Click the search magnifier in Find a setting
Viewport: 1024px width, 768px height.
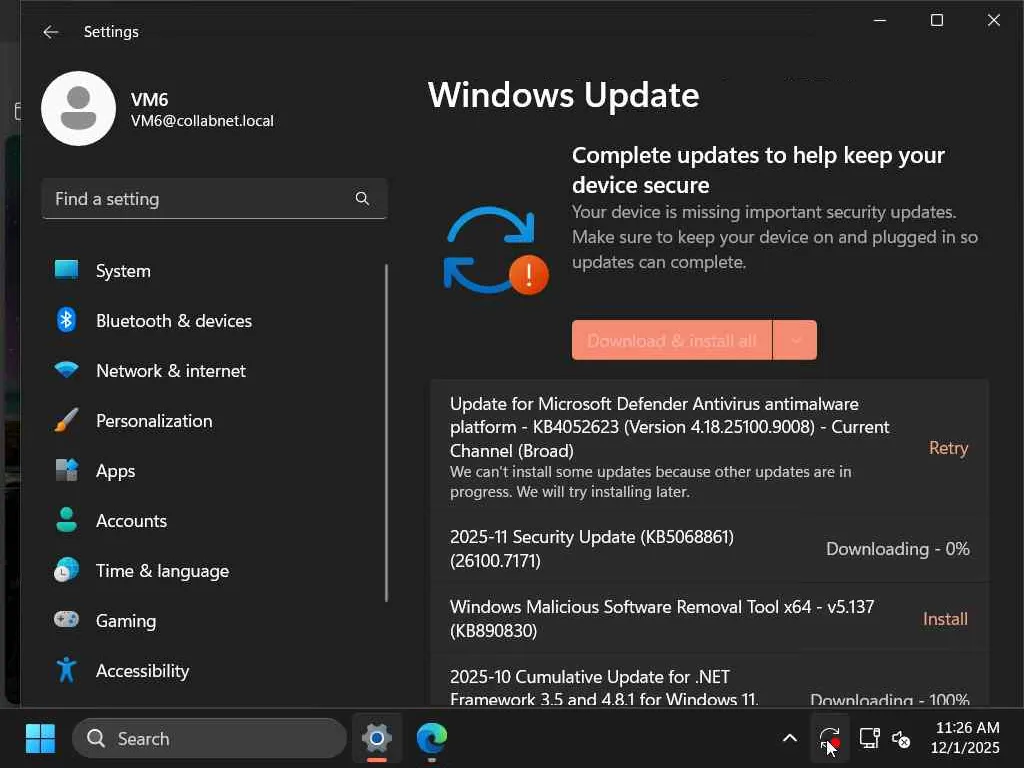[x=362, y=198]
